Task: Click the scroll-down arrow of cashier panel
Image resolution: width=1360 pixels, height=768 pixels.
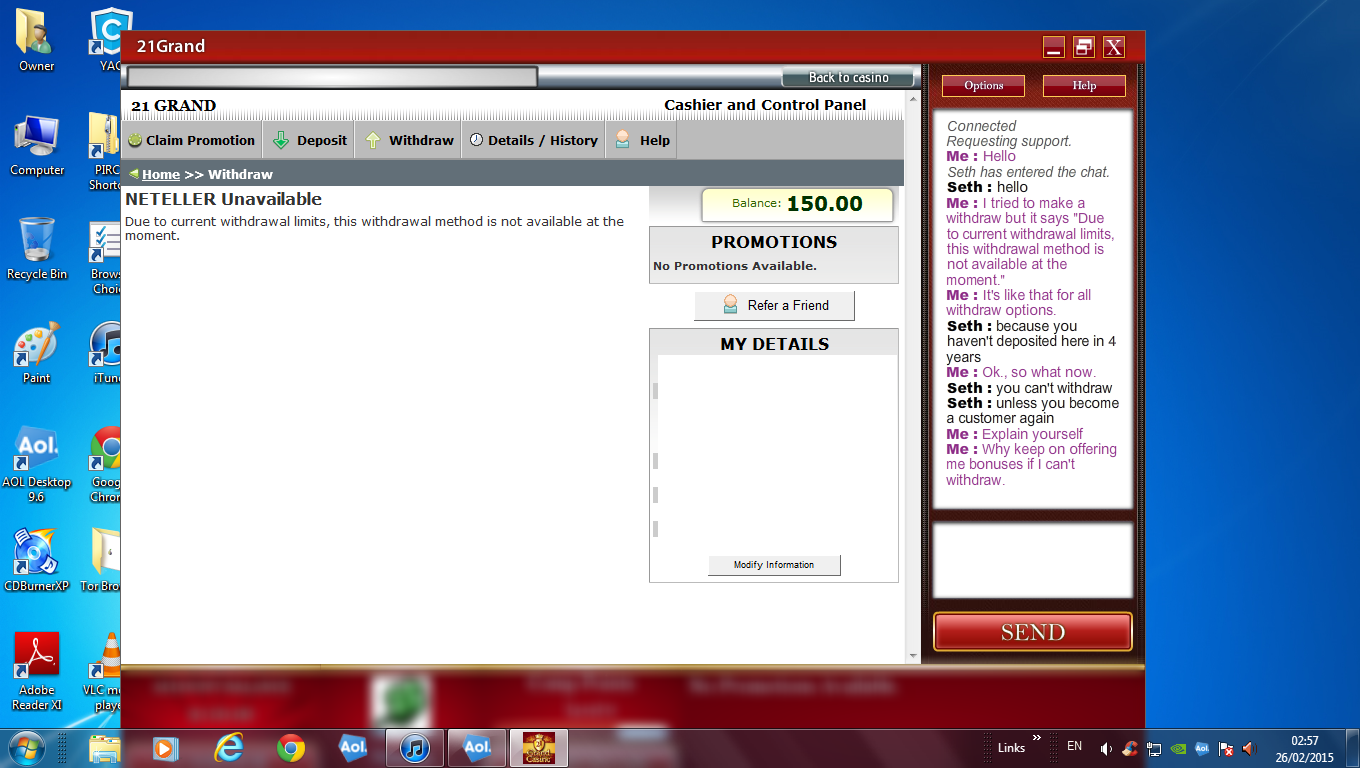Action: pyautogui.click(x=912, y=656)
